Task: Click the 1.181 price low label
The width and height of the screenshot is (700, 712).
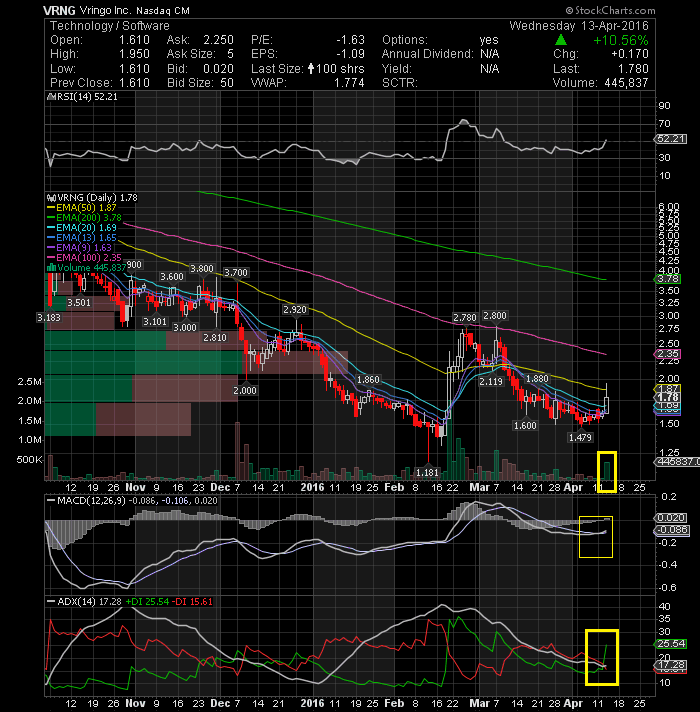Action: (x=427, y=473)
